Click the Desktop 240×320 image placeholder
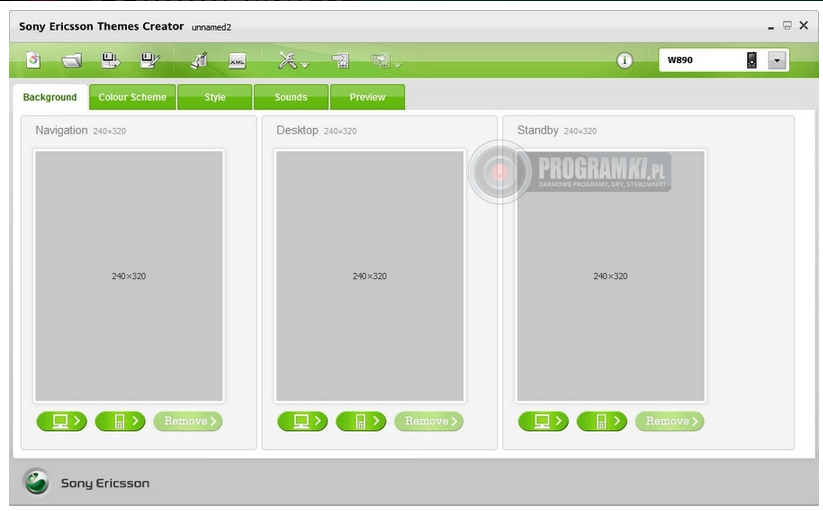The height and width of the screenshot is (511, 823). pos(370,276)
